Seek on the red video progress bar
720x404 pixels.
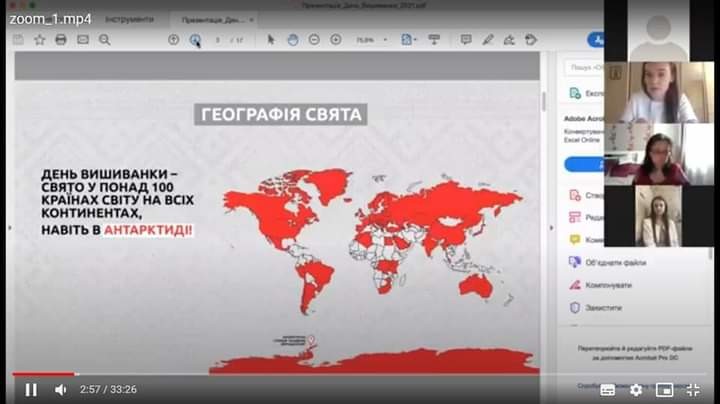click(x=43, y=374)
